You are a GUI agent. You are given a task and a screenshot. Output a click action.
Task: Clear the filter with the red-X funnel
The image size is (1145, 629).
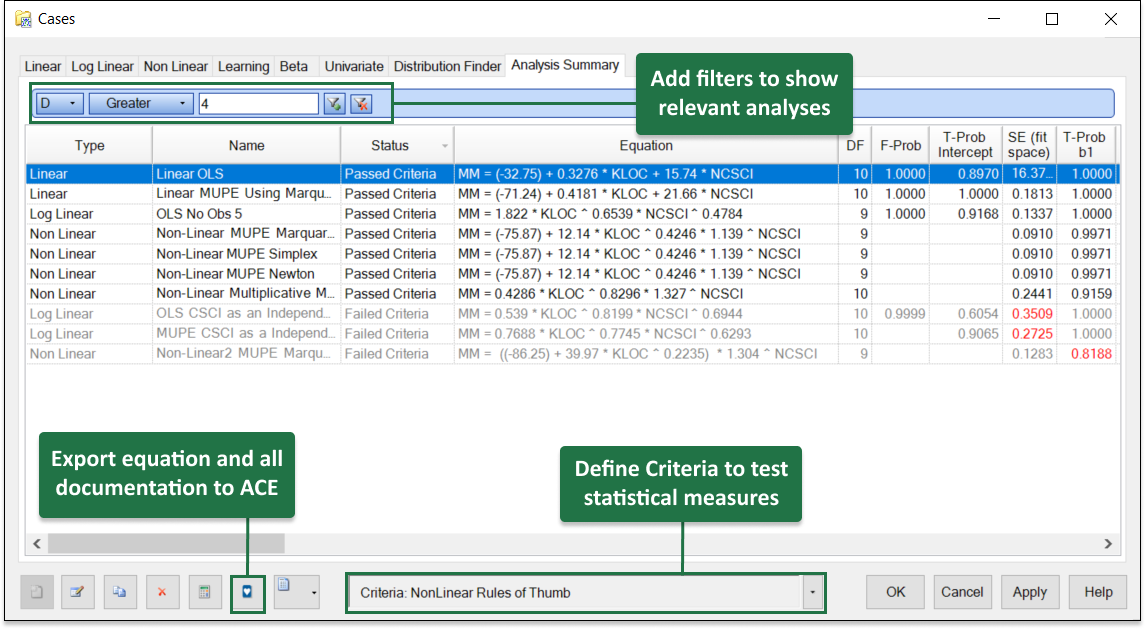pyautogui.click(x=361, y=104)
